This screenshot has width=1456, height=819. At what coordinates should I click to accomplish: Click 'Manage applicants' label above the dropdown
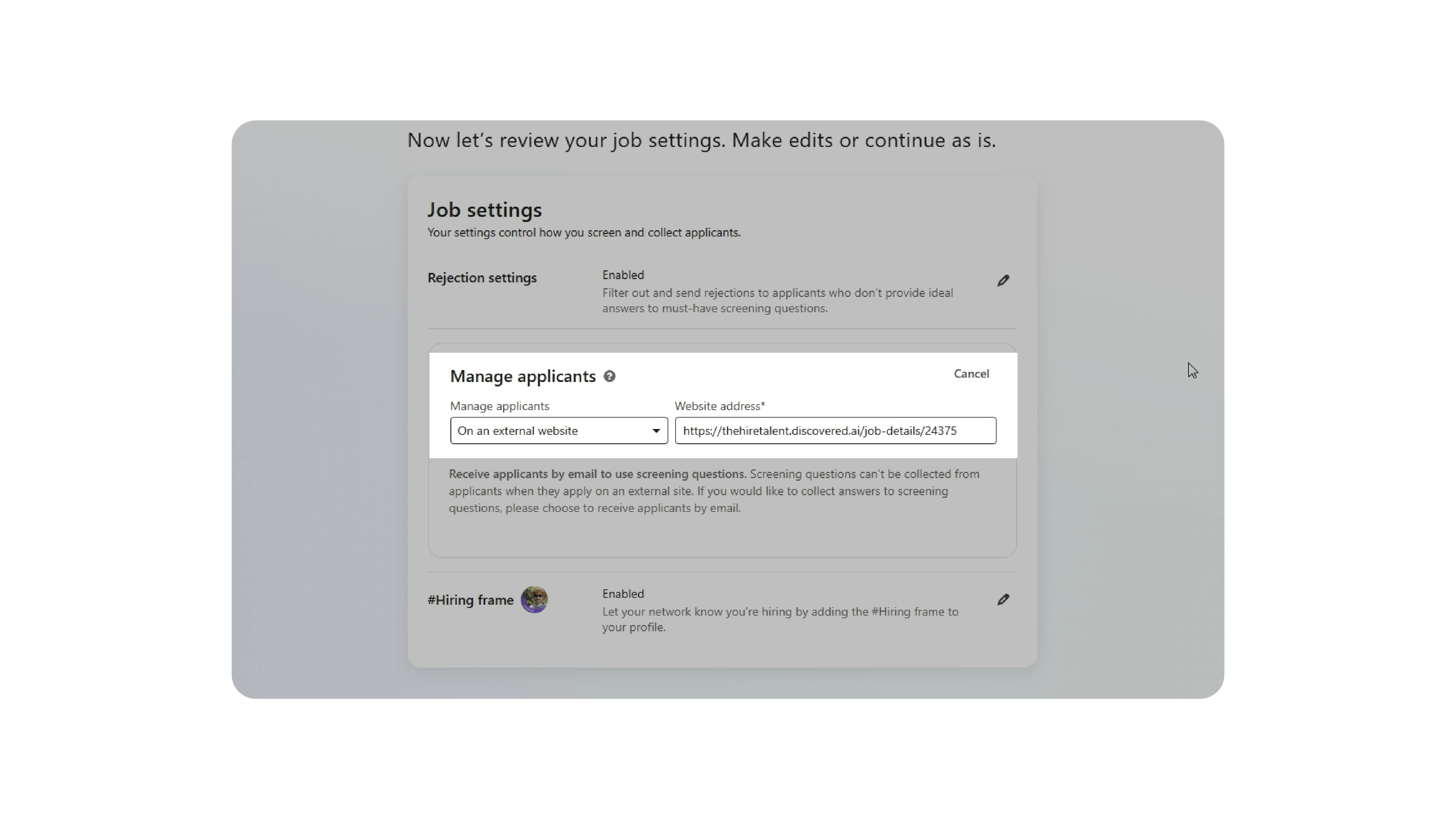click(x=499, y=406)
